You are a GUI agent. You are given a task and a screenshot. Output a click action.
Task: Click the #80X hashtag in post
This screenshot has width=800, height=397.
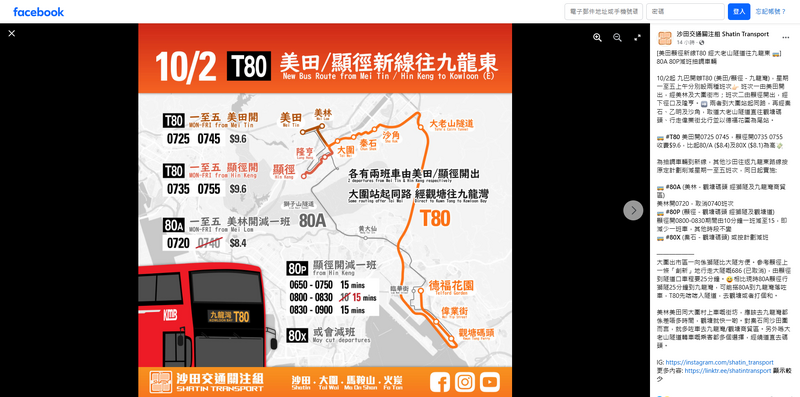click(x=672, y=237)
